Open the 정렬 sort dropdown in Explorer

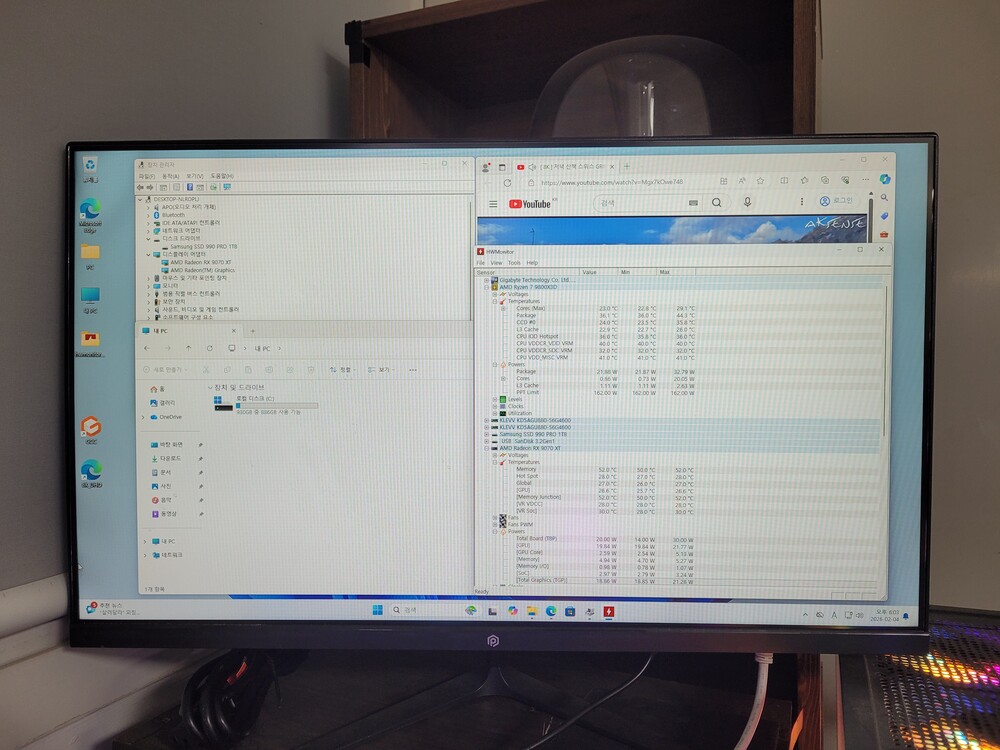pyautogui.click(x=345, y=369)
